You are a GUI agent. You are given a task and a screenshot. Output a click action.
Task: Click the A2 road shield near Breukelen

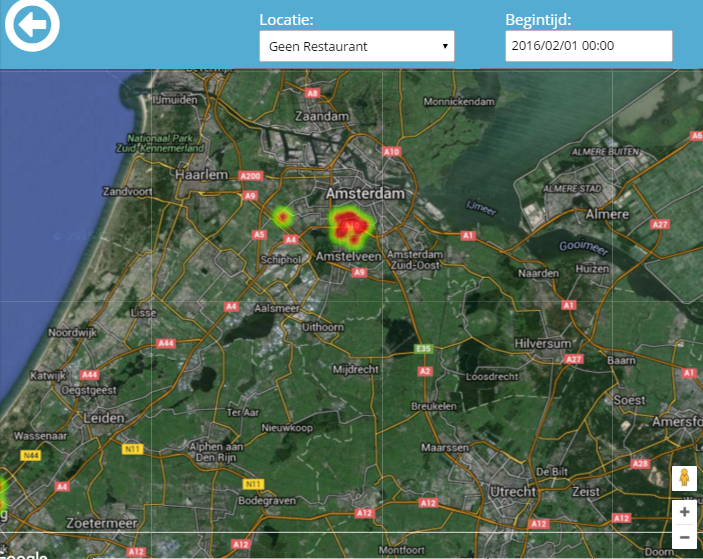coord(425,371)
